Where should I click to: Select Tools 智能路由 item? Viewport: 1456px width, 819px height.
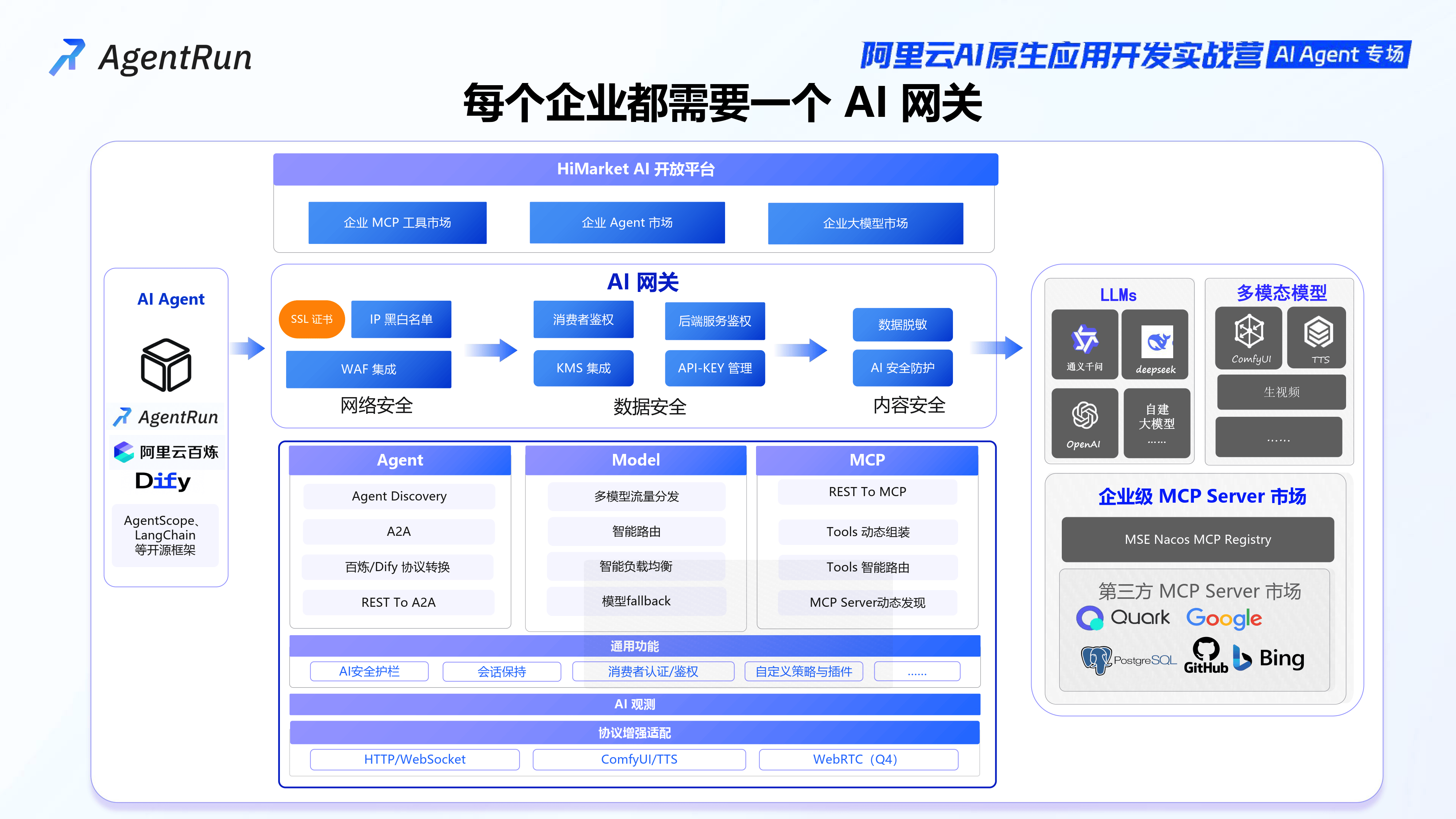pos(868,567)
